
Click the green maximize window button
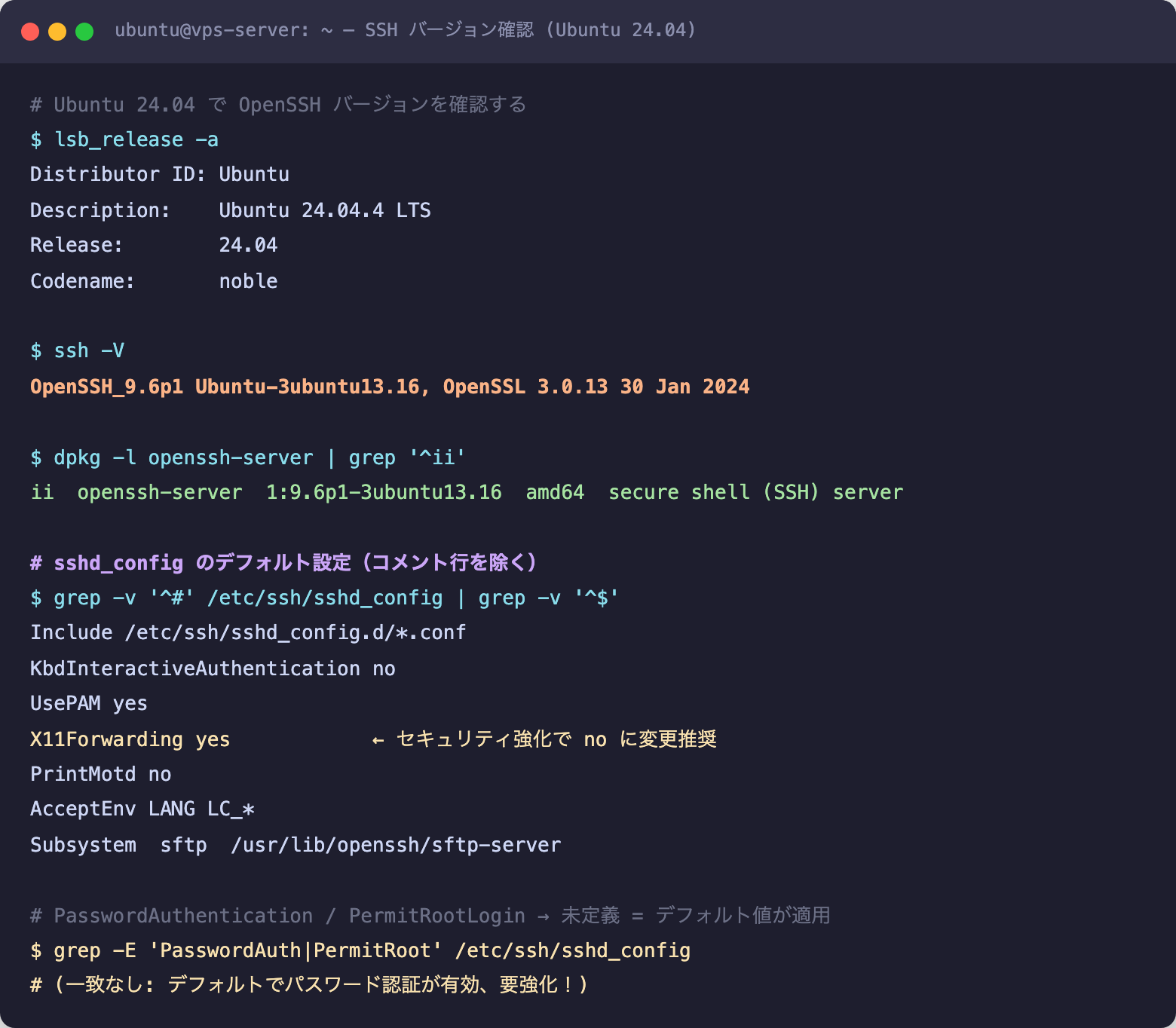pyautogui.click(x=84, y=32)
